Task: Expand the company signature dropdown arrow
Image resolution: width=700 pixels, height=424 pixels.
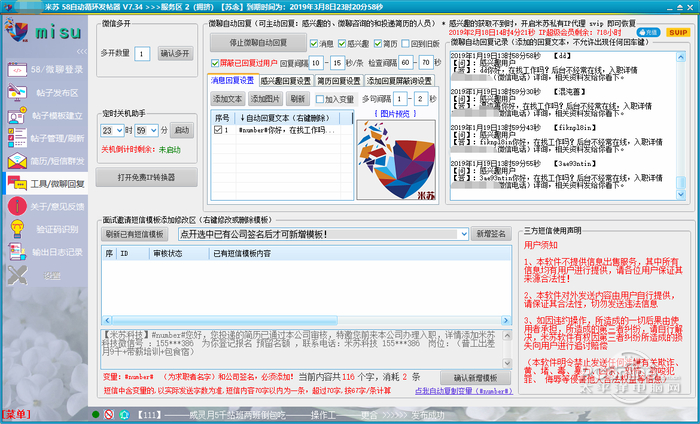Action: pos(463,234)
